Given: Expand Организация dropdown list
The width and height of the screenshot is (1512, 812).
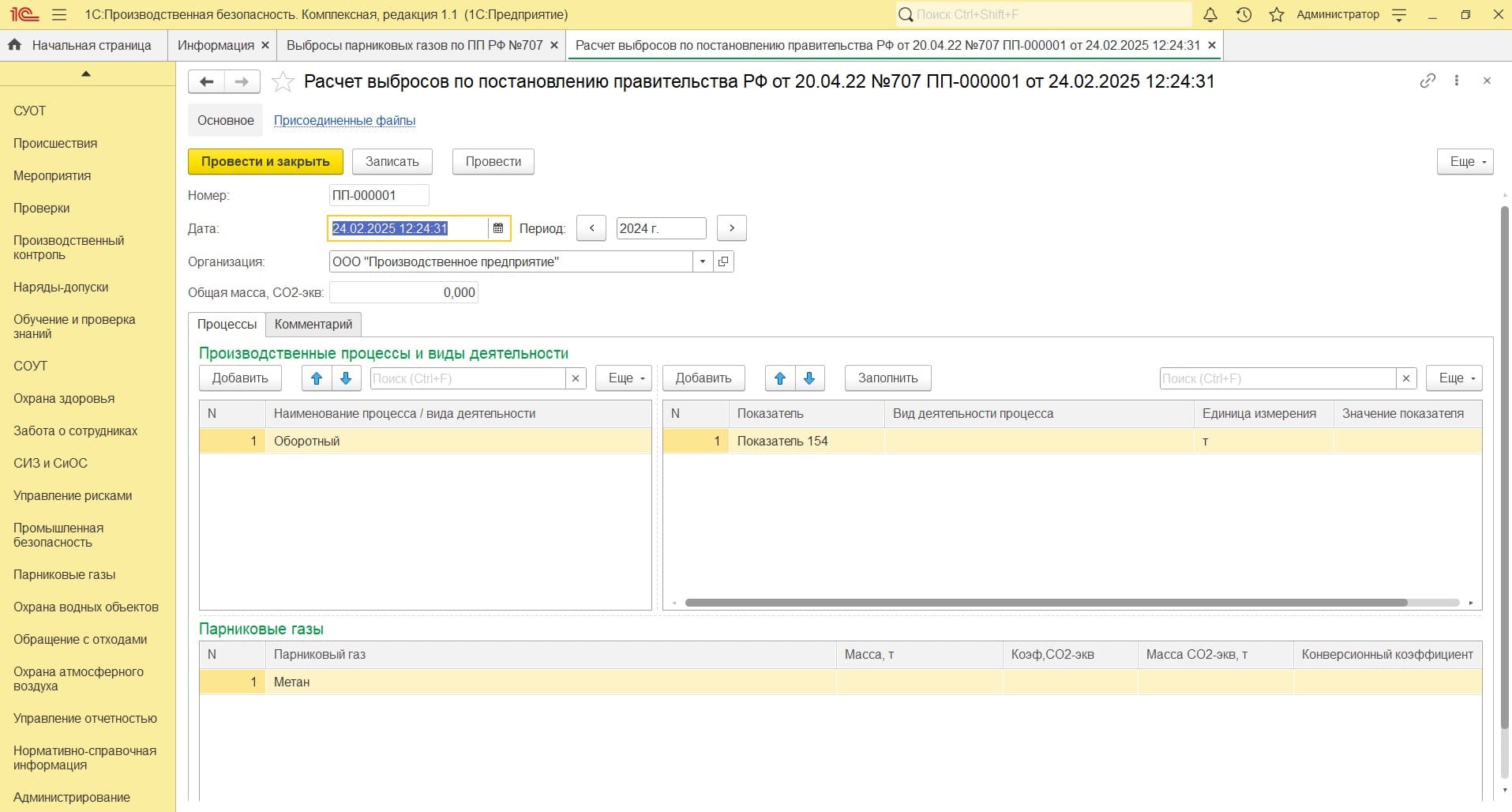Looking at the screenshot, I should pos(703,261).
